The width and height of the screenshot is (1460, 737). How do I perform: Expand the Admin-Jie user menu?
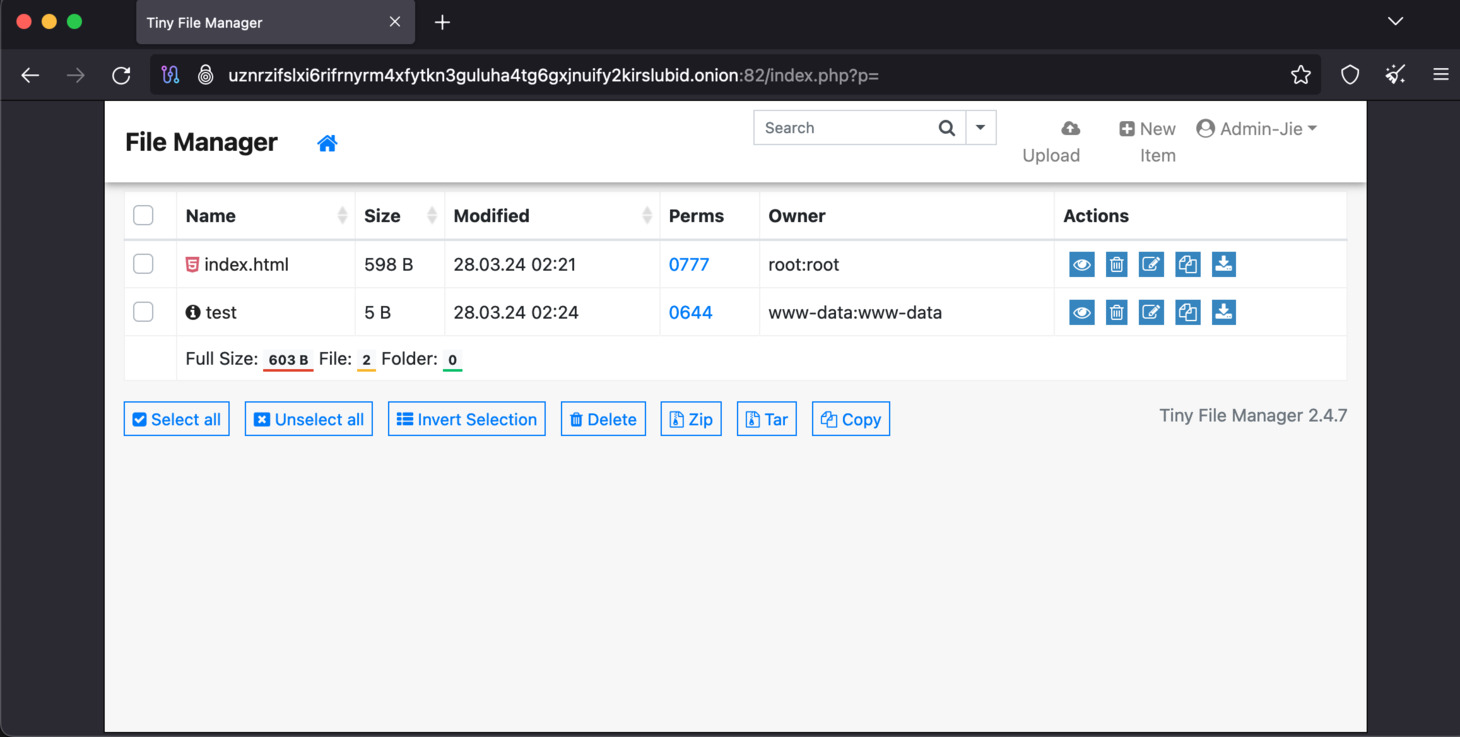click(x=1256, y=128)
